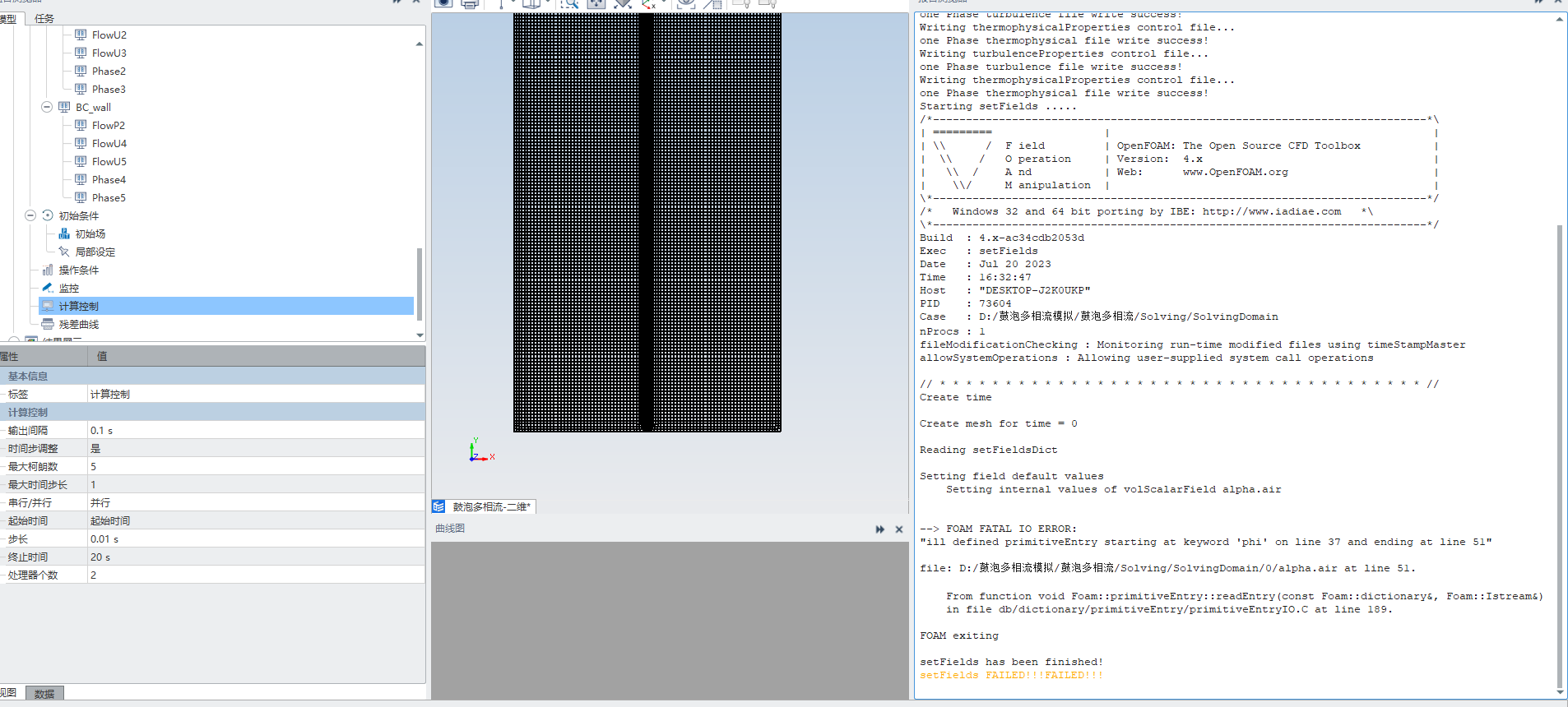Click the 串行/并行 value 并行
The height and width of the screenshot is (707, 1568).
pyautogui.click(x=256, y=502)
